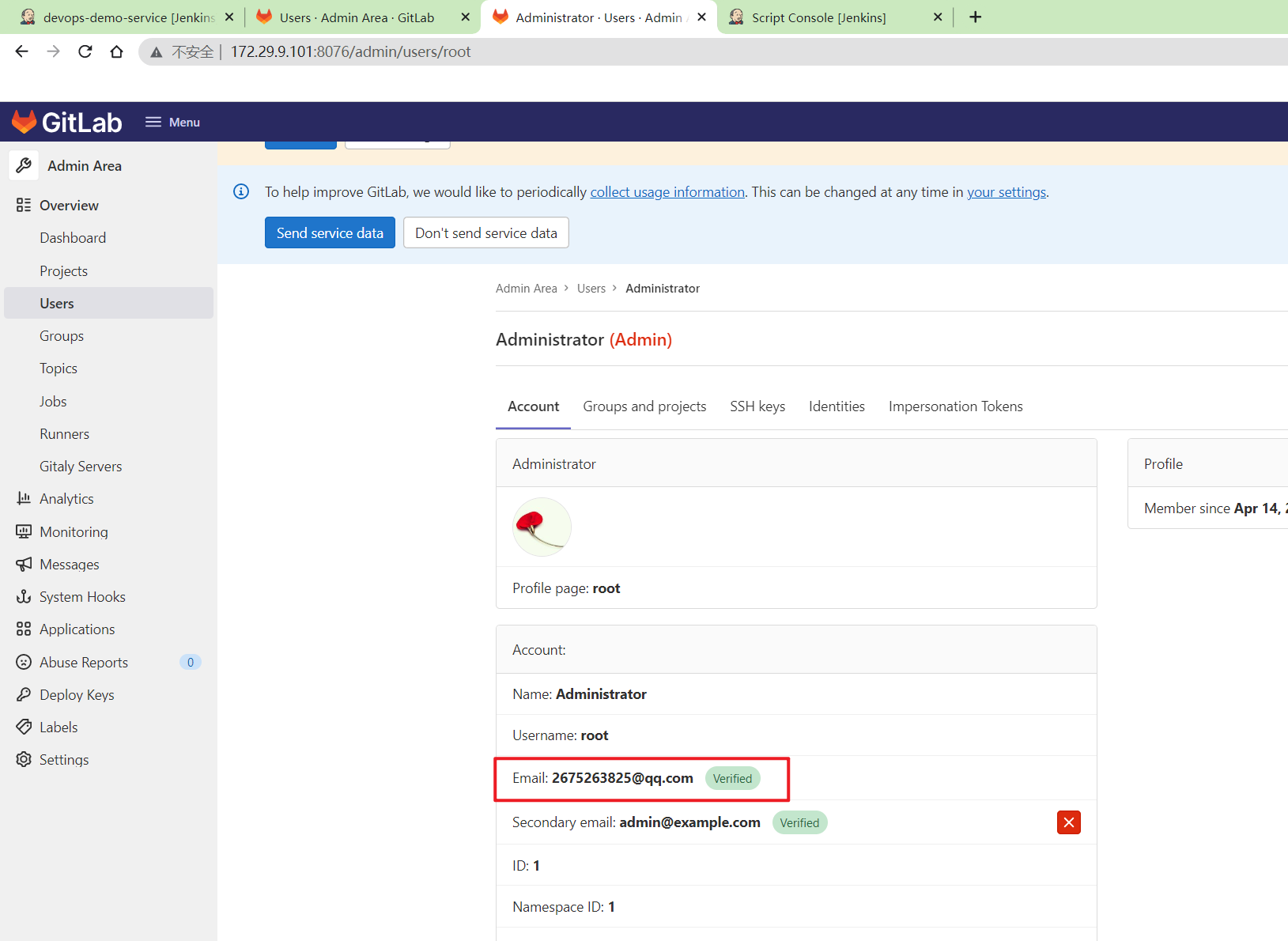Close the Users Admin Area GitLab tab
The height and width of the screenshot is (941, 1288).
(x=465, y=17)
